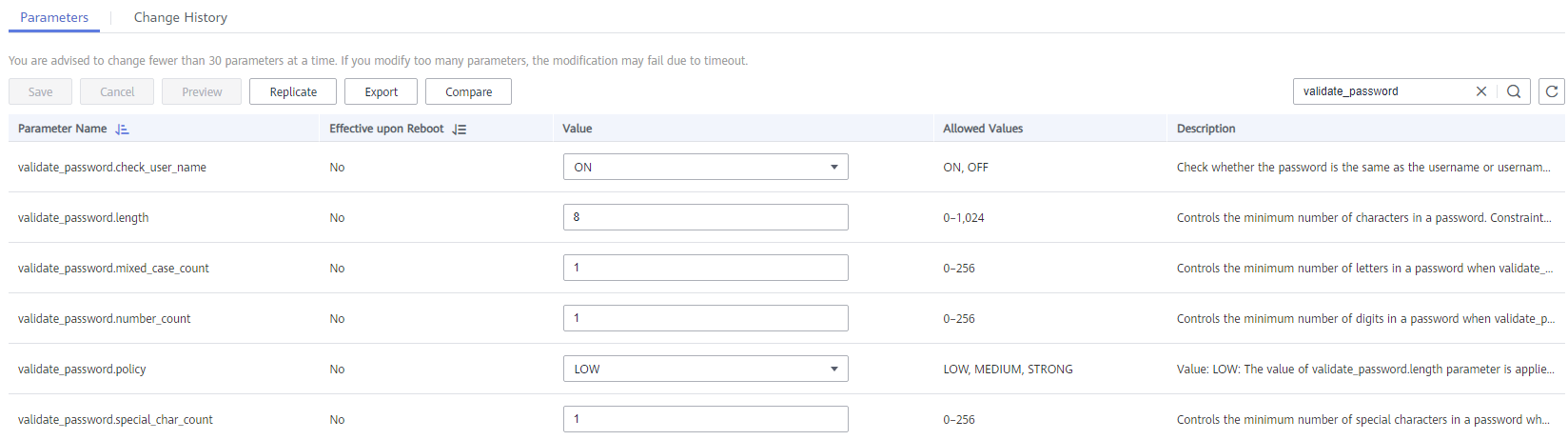This screenshot has width=1568, height=440.
Task: Open the validate_password.policy LOW dropdown
Action: pos(705,369)
